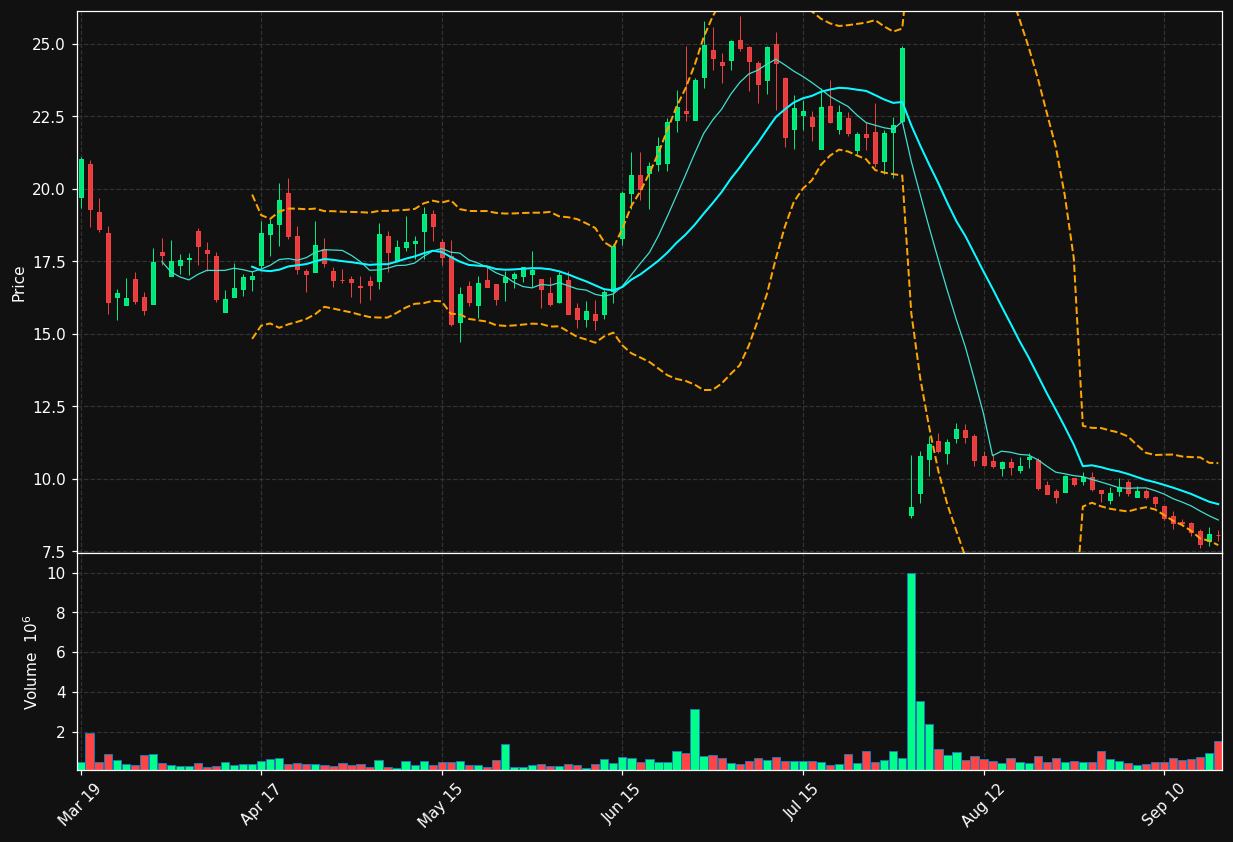
Task: Click the volume axis tick 10
Action: pos(56,574)
